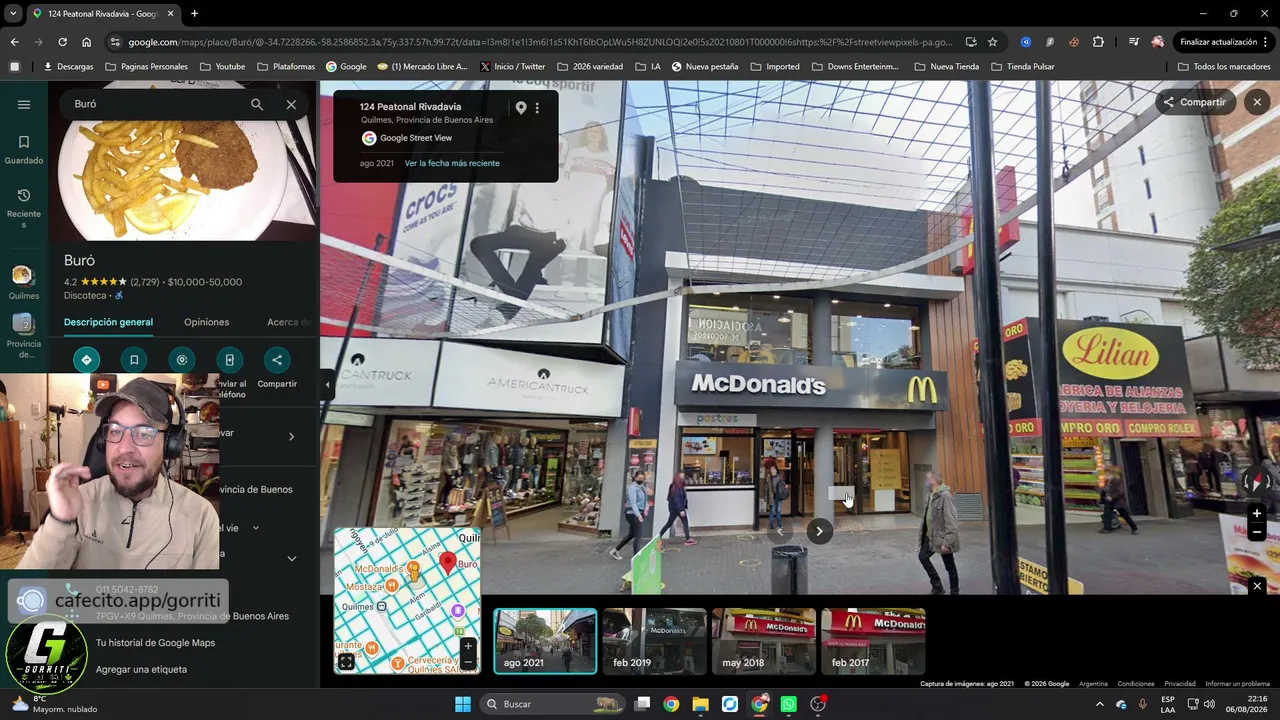Click the taskbar Buscar search box
This screenshot has width=1280, height=720.
click(x=552, y=704)
